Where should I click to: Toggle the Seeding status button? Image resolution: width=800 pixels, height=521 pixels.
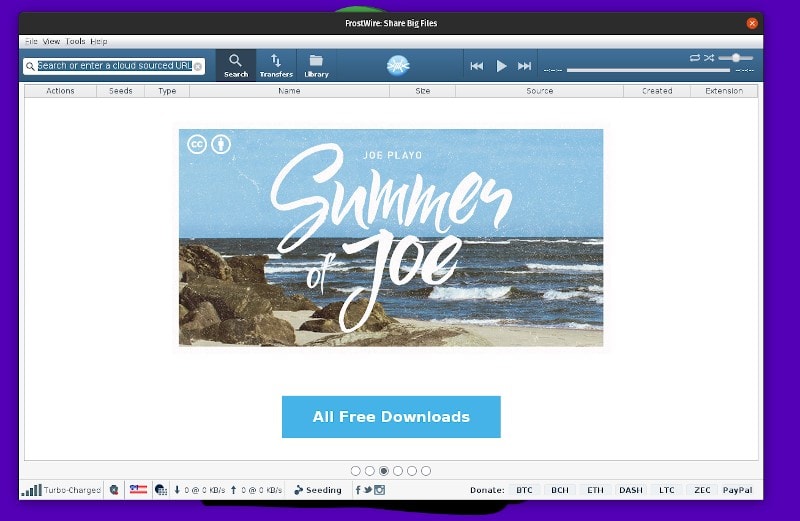[x=317, y=490]
